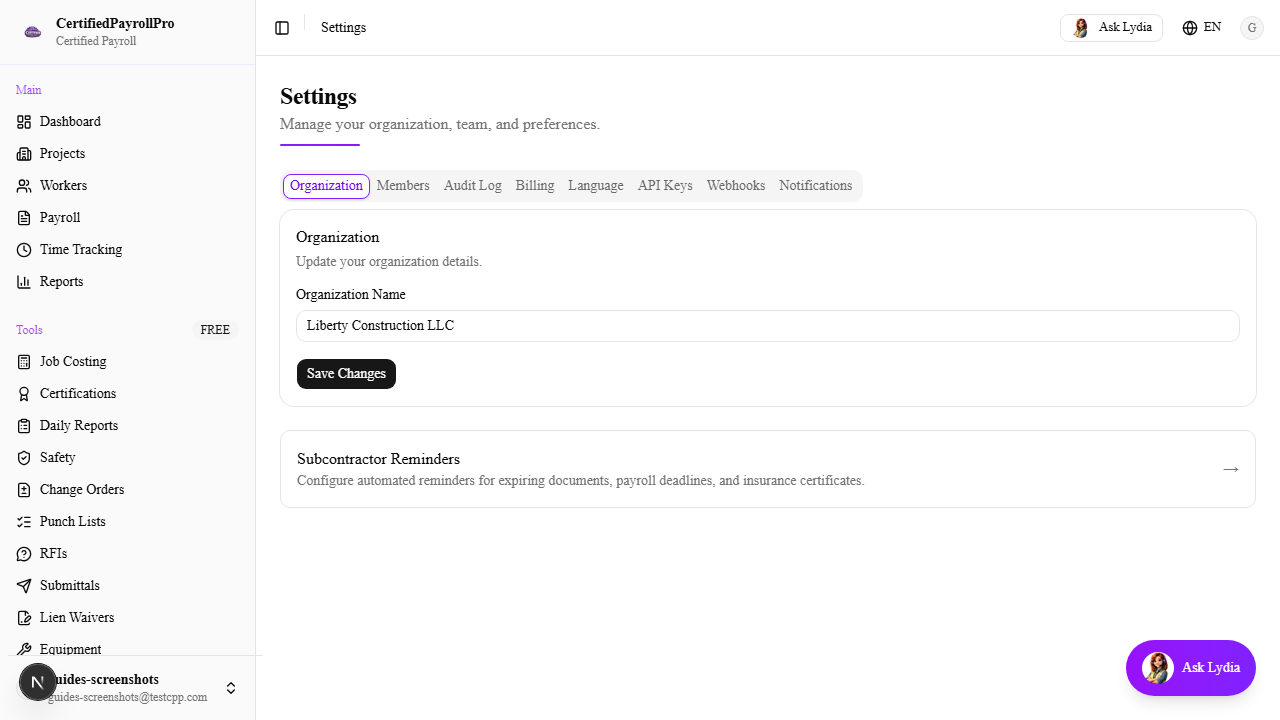Switch to the Webhooks tab
Screen dimensions: 1280x720
(736, 185)
